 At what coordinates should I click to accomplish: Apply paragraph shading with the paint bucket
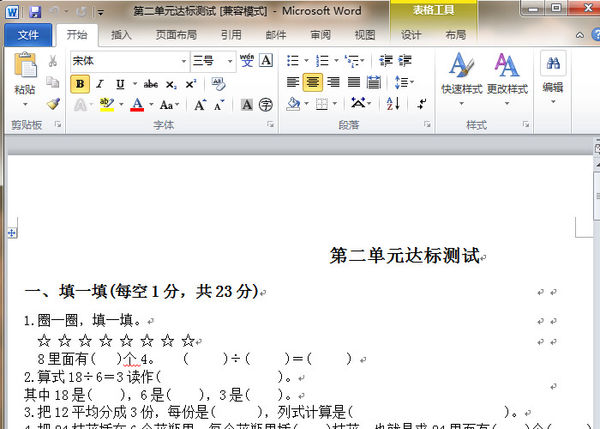pos(293,104)
